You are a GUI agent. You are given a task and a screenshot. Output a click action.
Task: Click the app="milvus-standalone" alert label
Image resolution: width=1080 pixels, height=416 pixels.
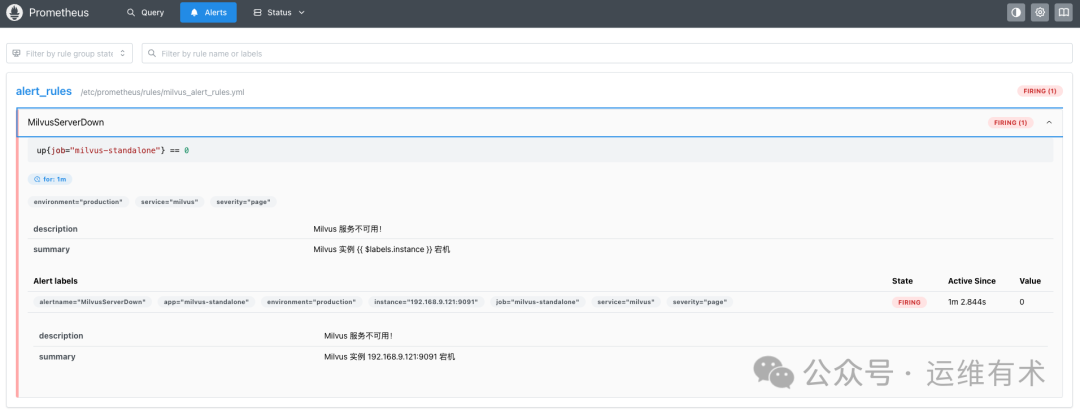tap(207, 302)
